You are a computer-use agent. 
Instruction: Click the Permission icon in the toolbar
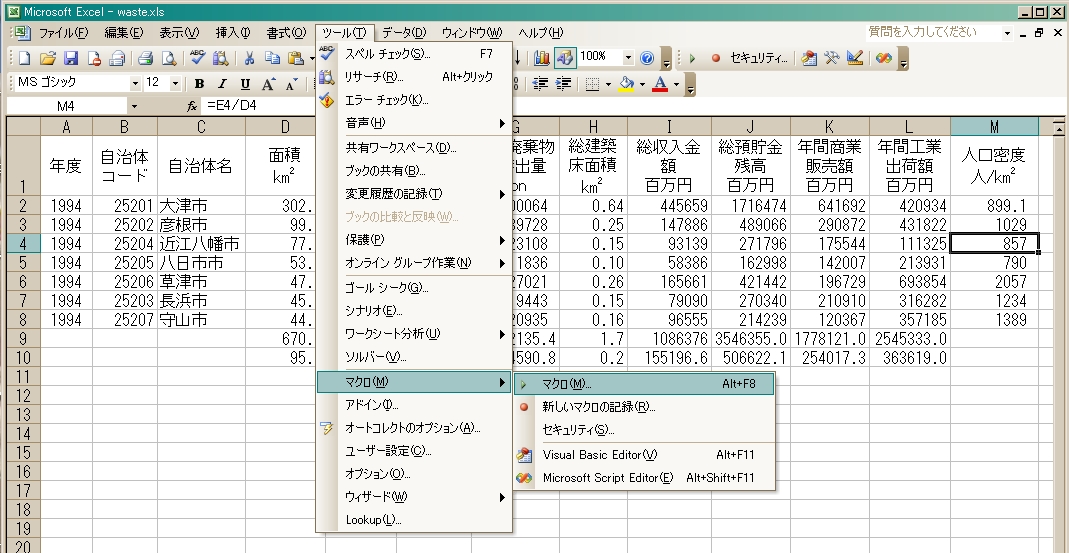point(94,59)
